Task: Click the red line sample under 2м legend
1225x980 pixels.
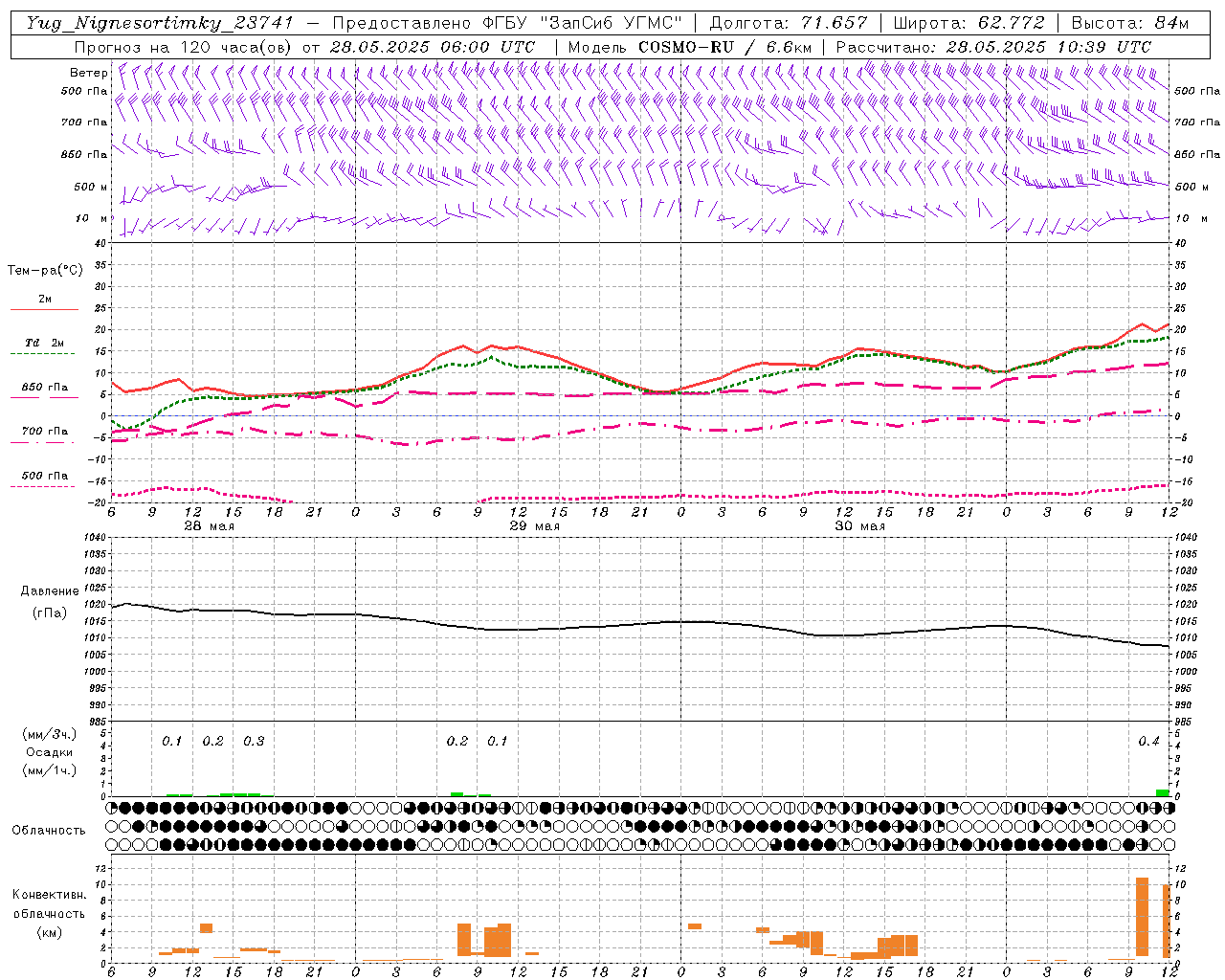Action: click(44, 309)
